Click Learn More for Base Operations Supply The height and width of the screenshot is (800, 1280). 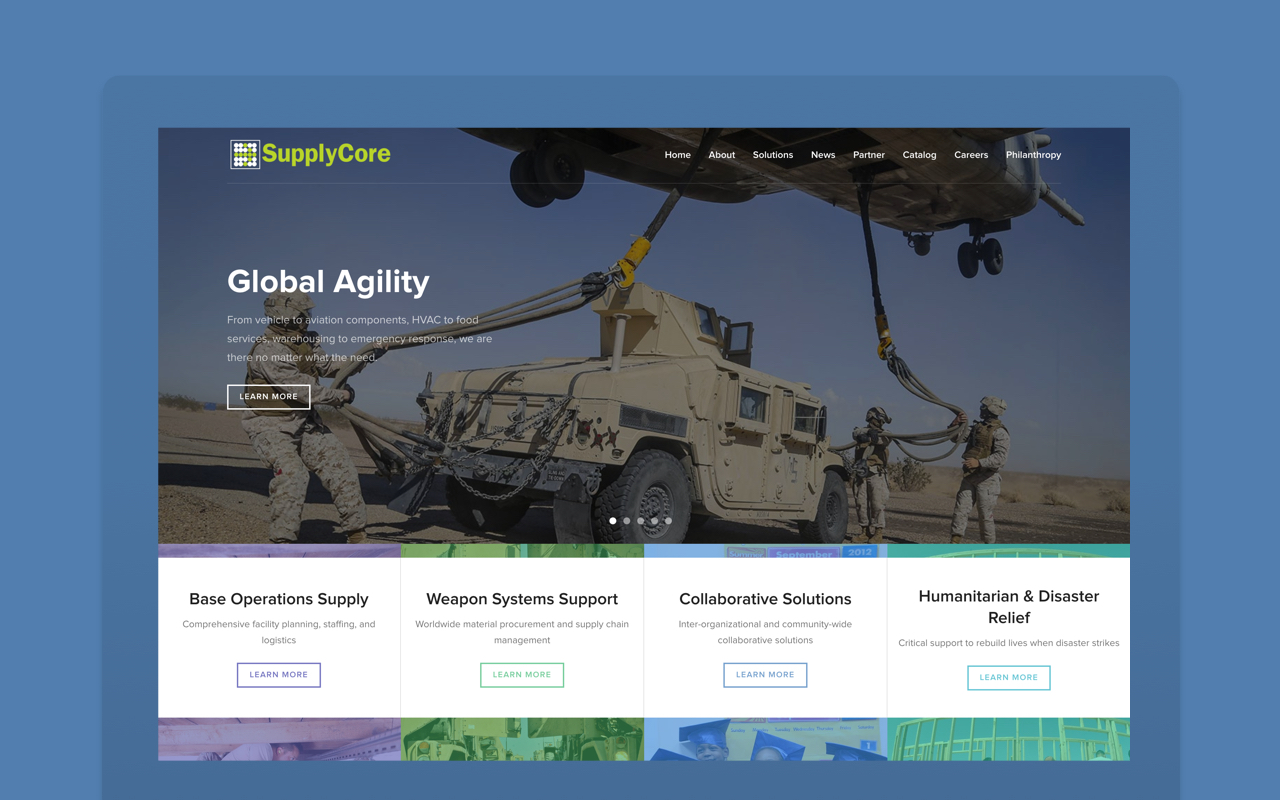tap(278, 675)
